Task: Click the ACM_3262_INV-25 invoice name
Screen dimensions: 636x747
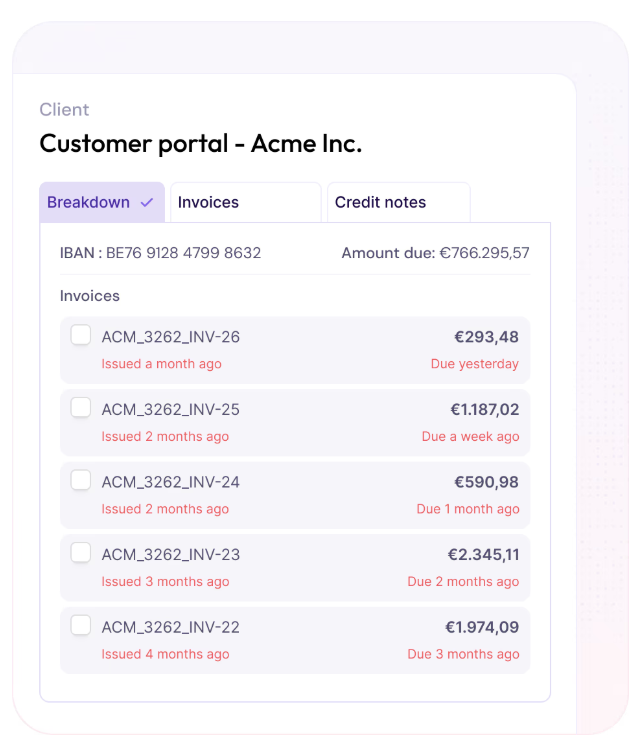Action: coord(171,410)
